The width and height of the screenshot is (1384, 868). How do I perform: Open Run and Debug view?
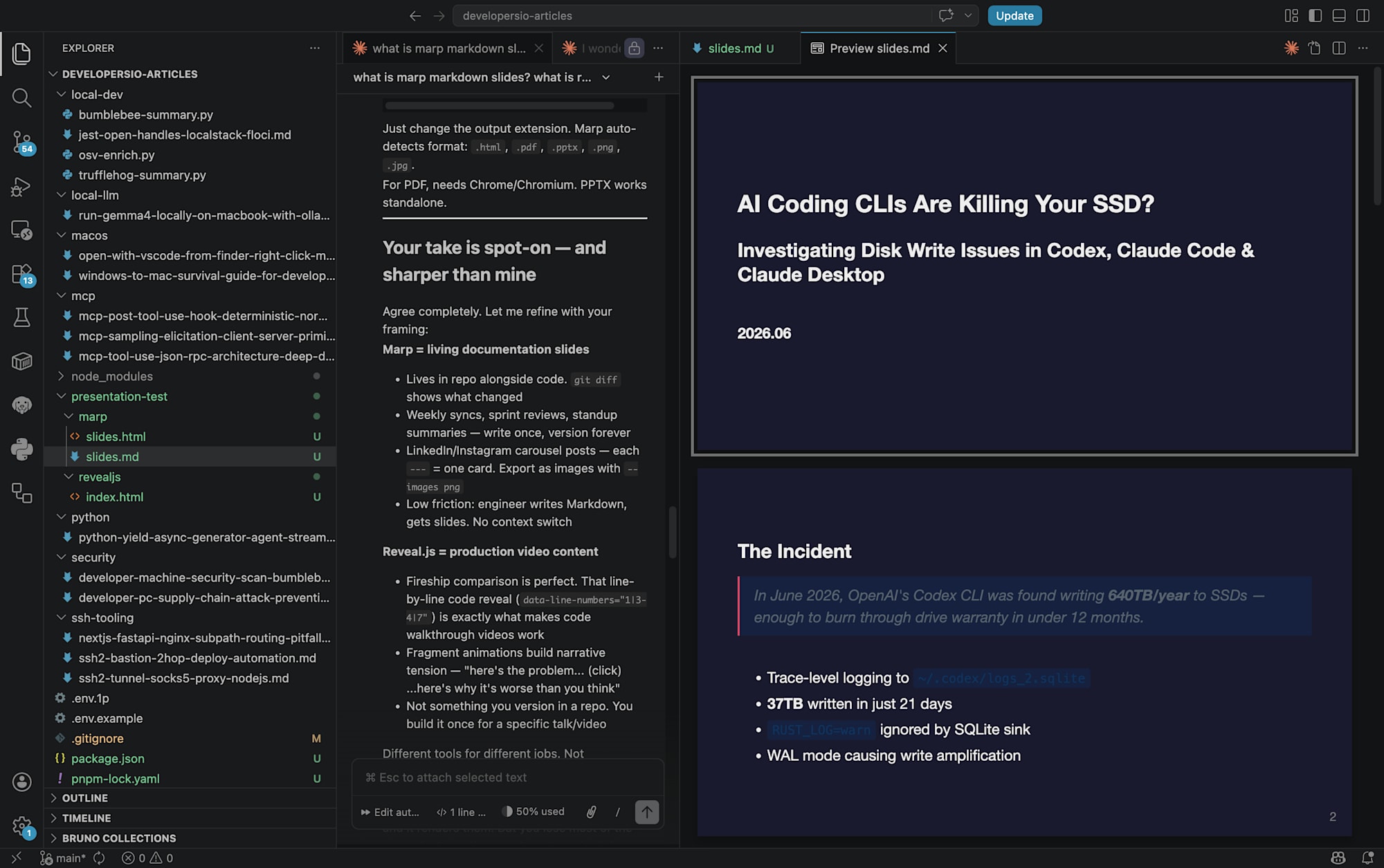21,186
